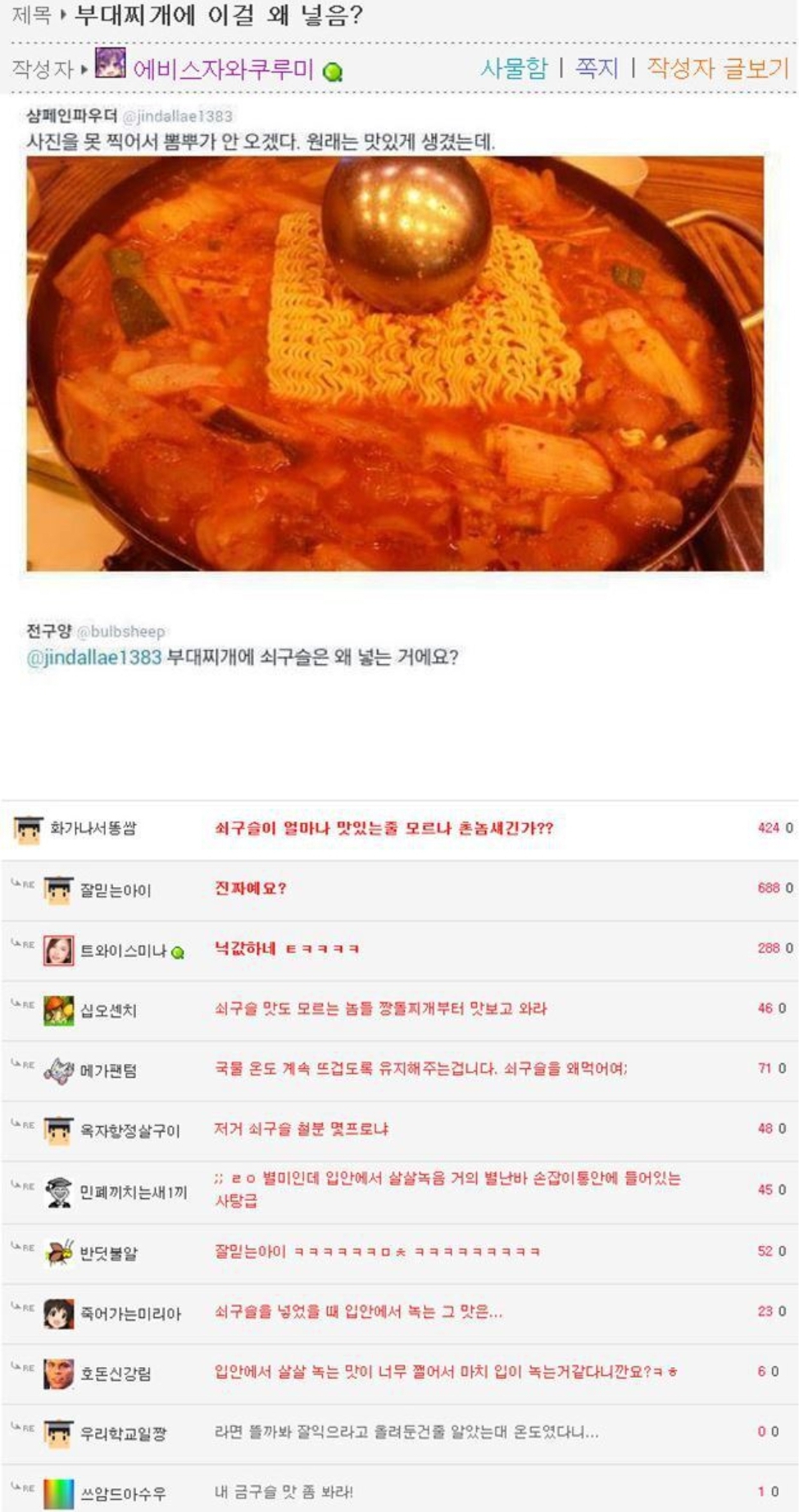Click 메가팬텀's avatar icon
799x1512 pixels.
(x=58, y=1071)
